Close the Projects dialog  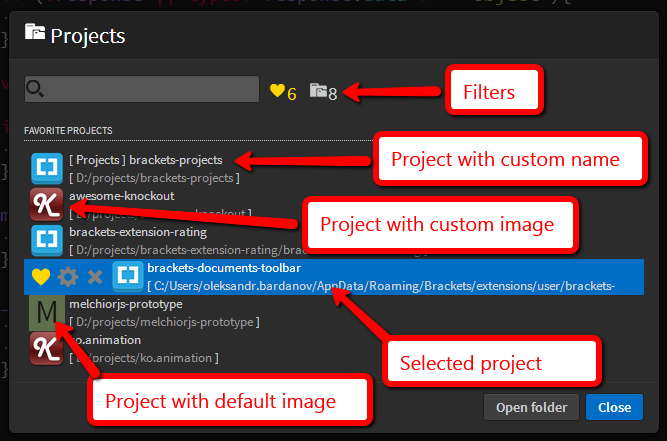tap(614, 407)
